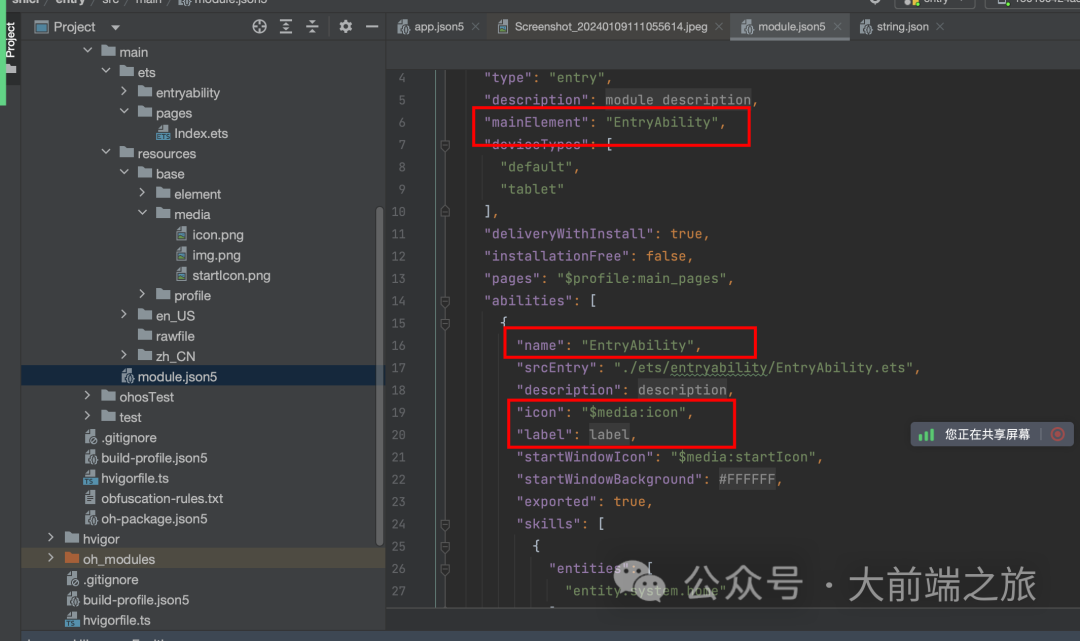Expand the zh_CN folder
This screenshot has height=641, width=1080.
pos(124,355)
